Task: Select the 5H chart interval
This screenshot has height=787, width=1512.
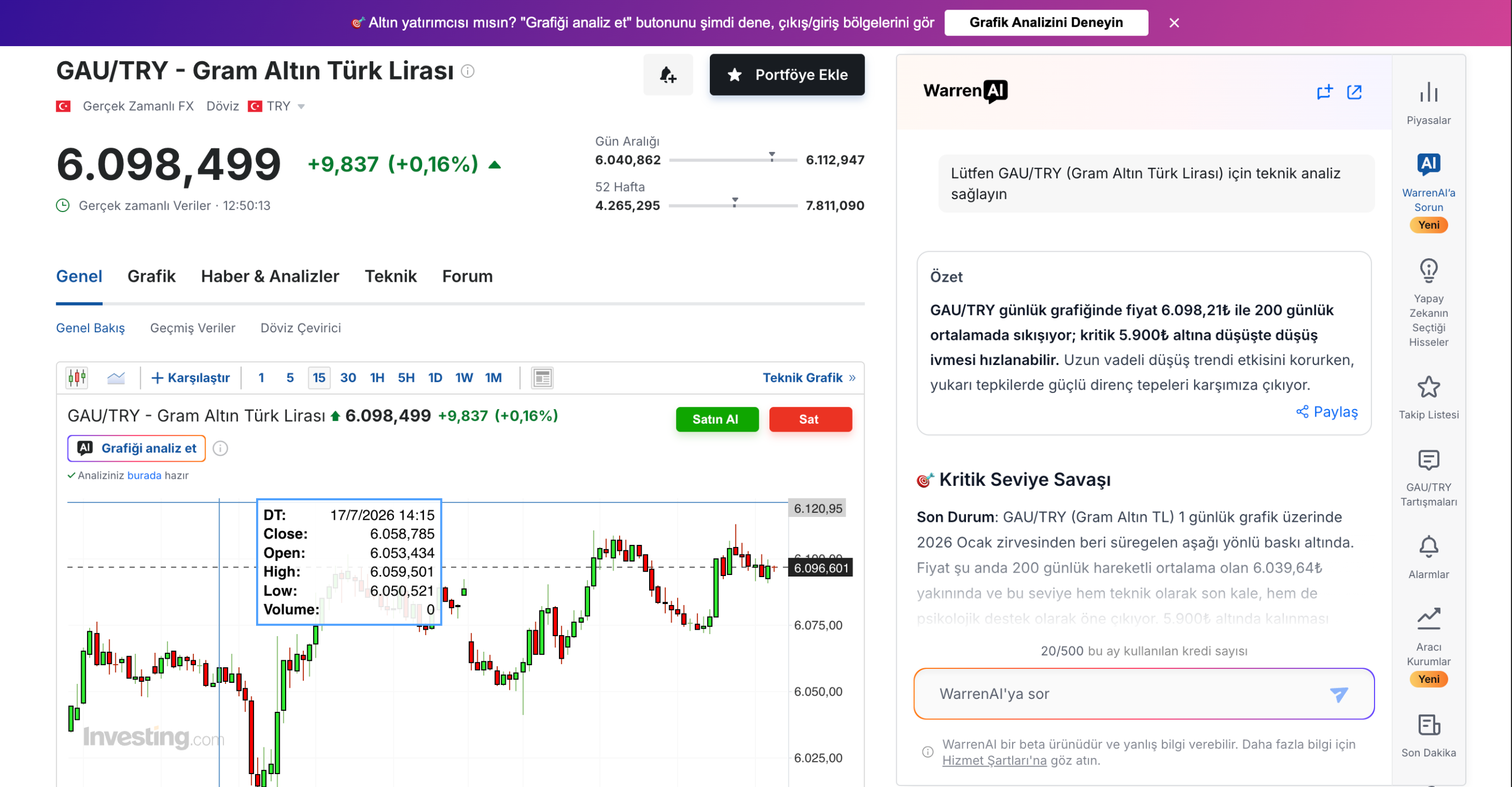Action: pyautogui.click(x=406, y=378)
